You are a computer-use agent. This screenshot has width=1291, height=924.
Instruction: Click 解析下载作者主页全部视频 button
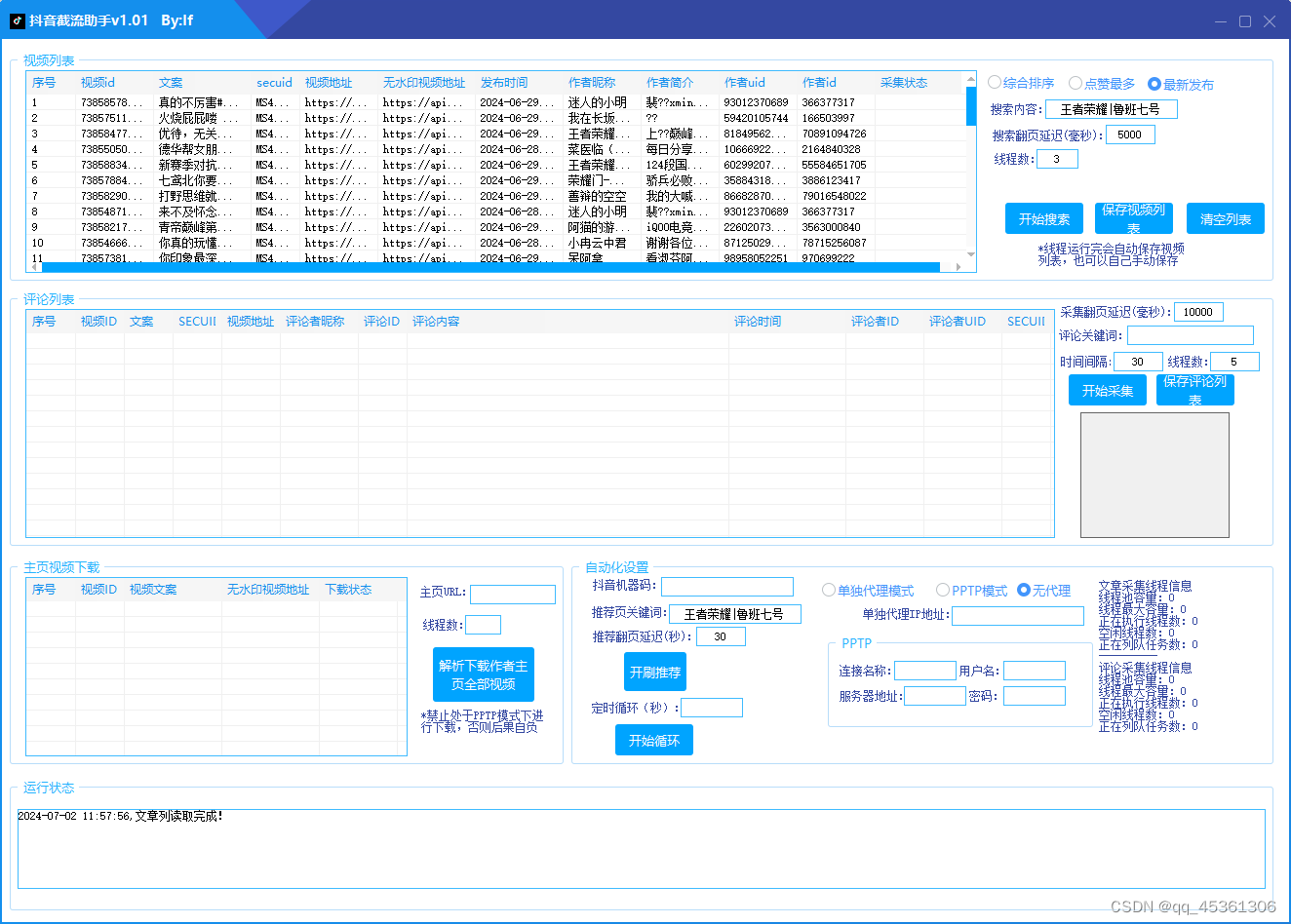tap(484, 674)
